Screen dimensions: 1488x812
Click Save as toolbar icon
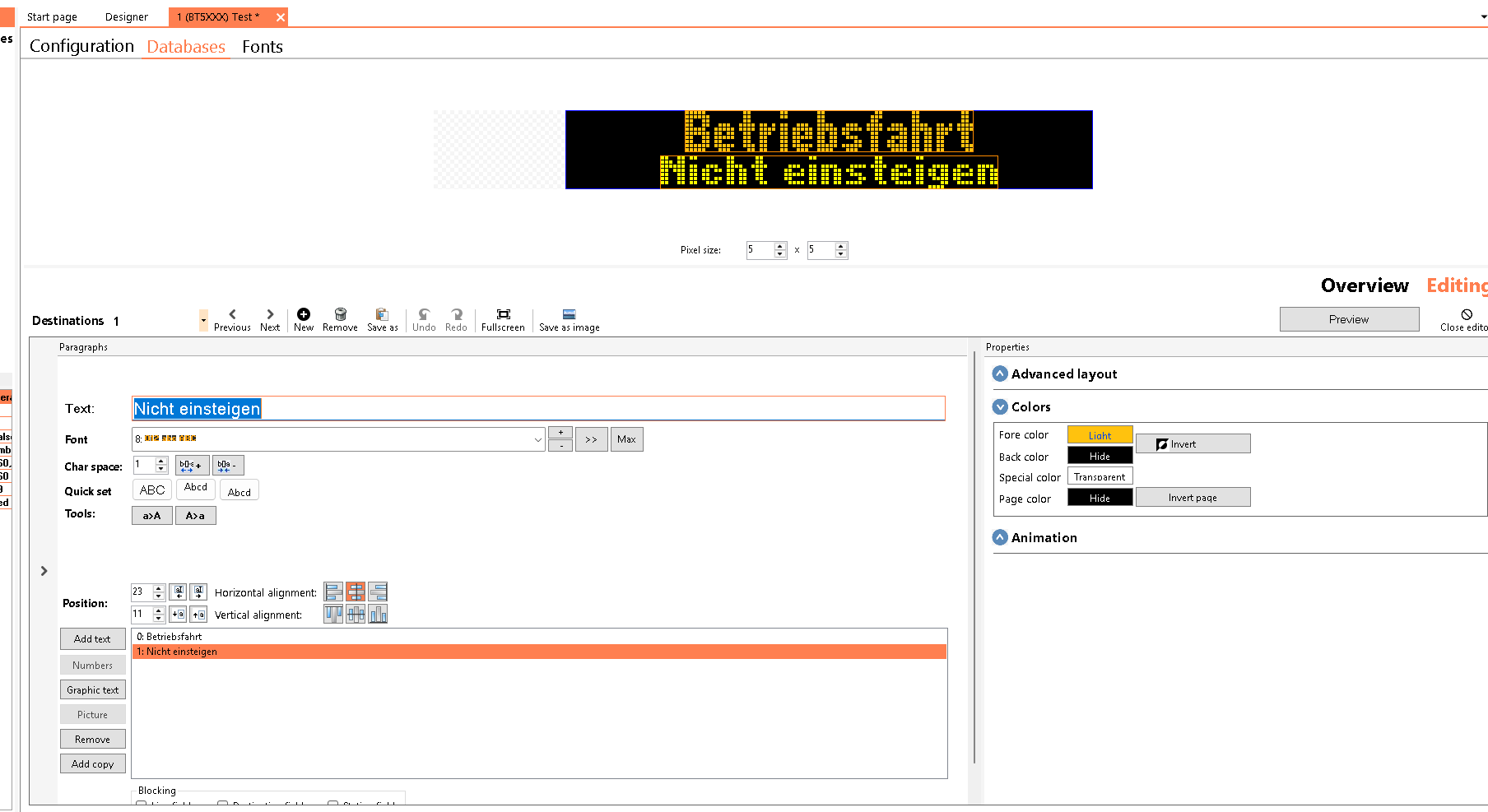tap(382, 320)
